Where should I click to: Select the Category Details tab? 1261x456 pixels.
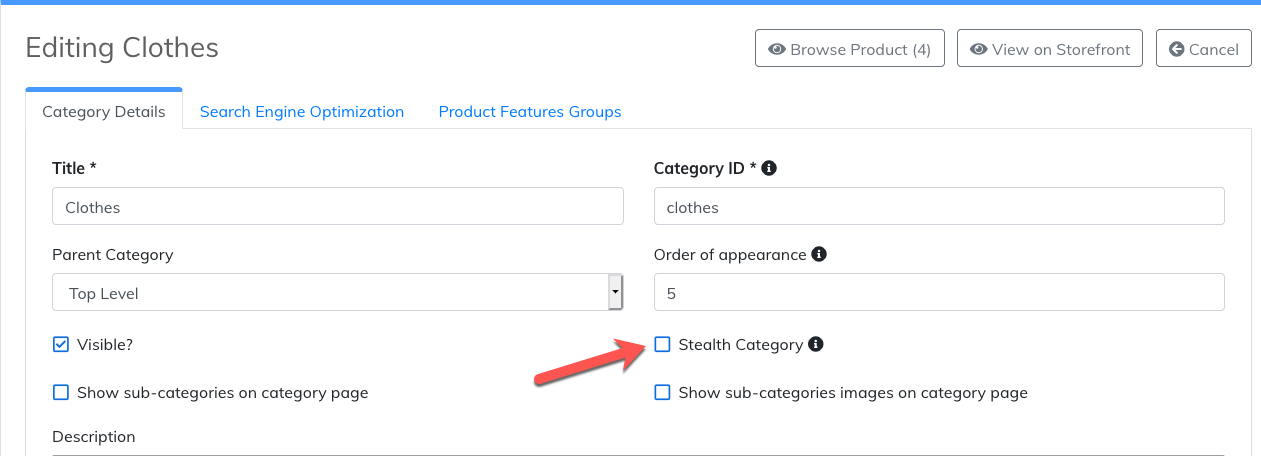[x=104, y=112]
